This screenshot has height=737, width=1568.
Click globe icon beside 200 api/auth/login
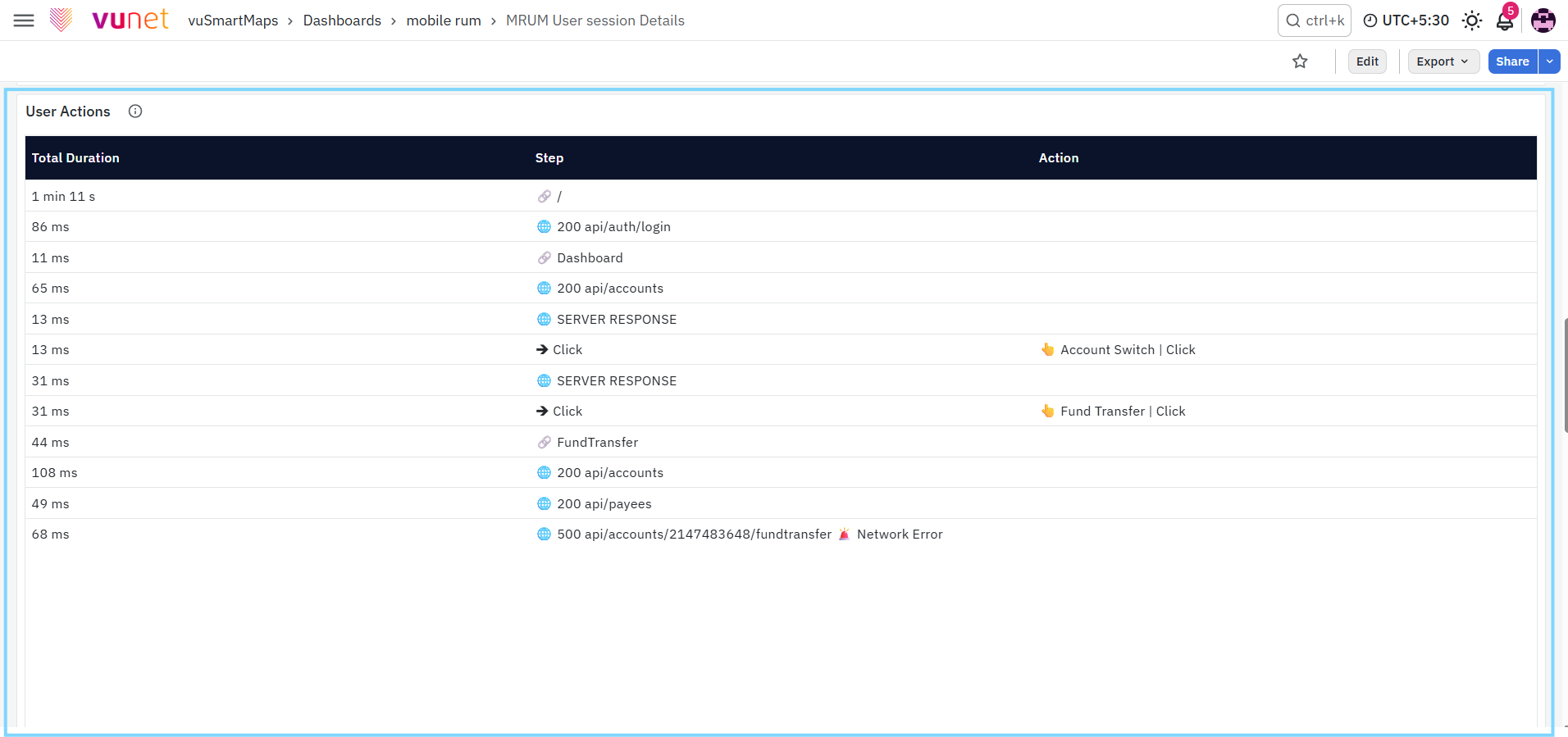click(544, 227)
